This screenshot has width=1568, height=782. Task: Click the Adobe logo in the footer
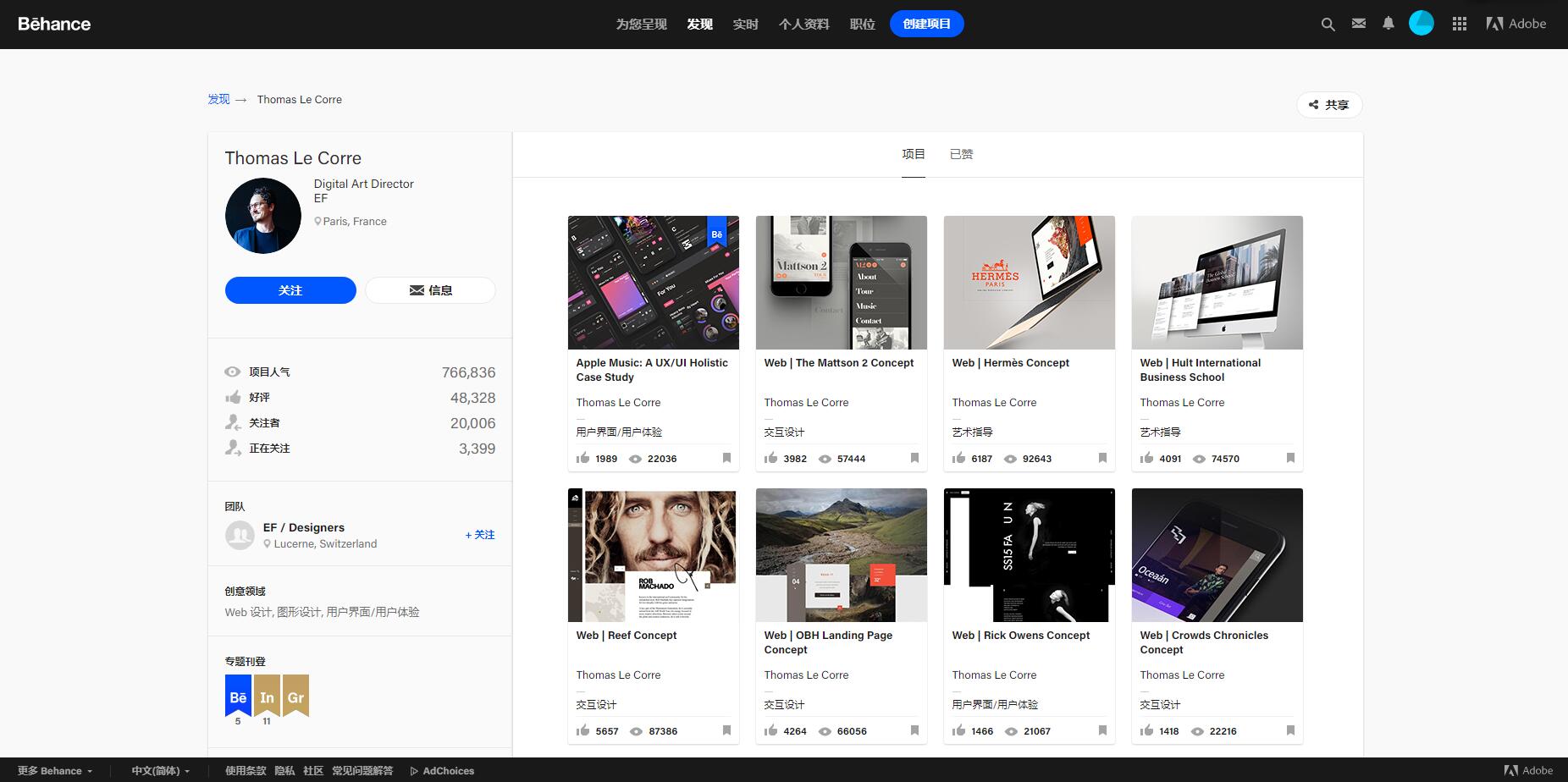[x=1528, y=770]
